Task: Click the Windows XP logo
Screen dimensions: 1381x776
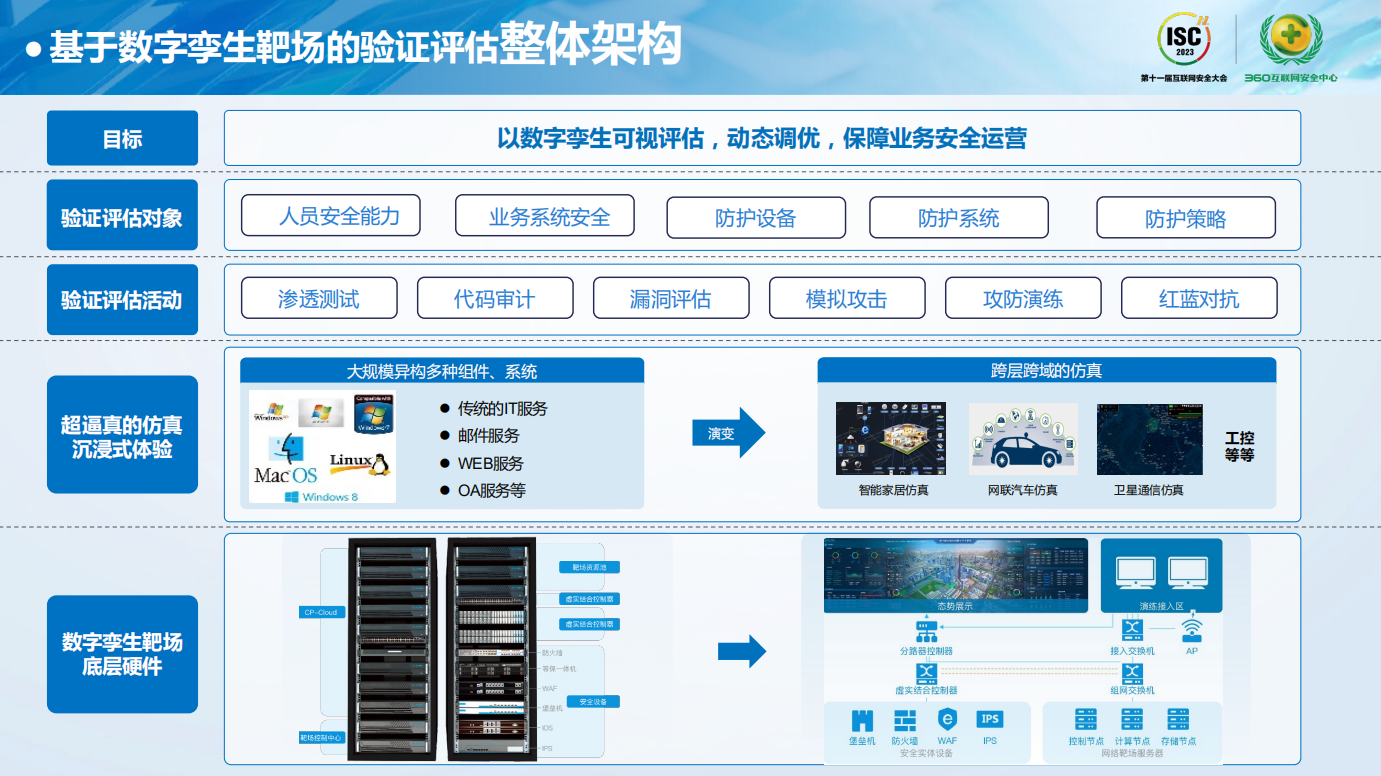Action: [272, 412]
